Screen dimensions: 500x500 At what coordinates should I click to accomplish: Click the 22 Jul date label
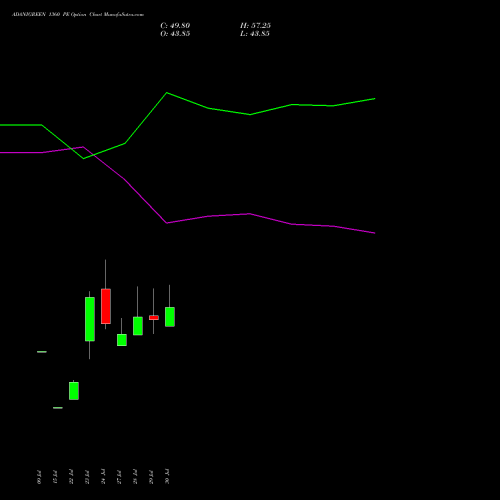71,477
